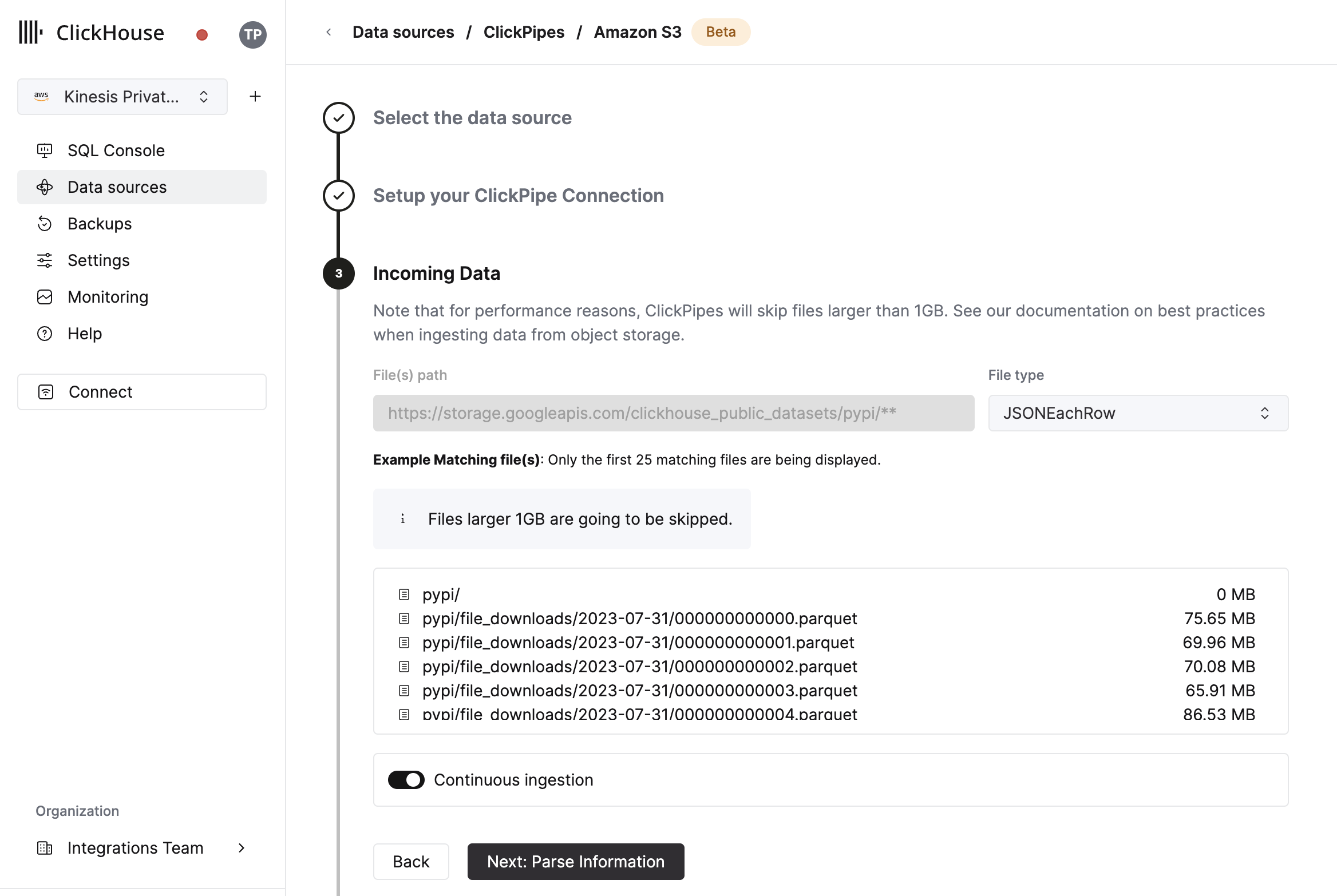1337x896 pixels.
Task: Open the File type JSONEachRow dropdown
Action: [1138, 413]
